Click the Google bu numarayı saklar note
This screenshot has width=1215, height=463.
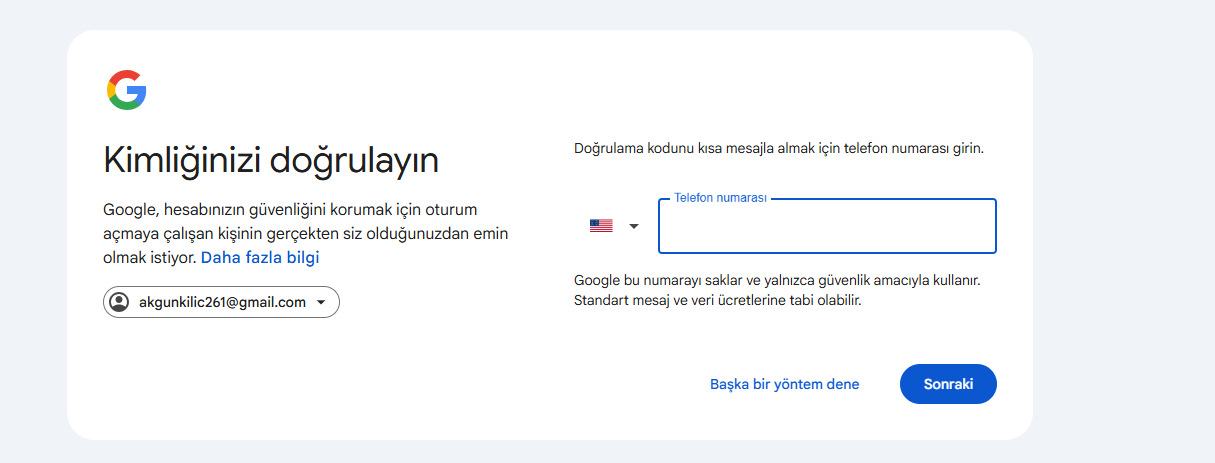777,290
